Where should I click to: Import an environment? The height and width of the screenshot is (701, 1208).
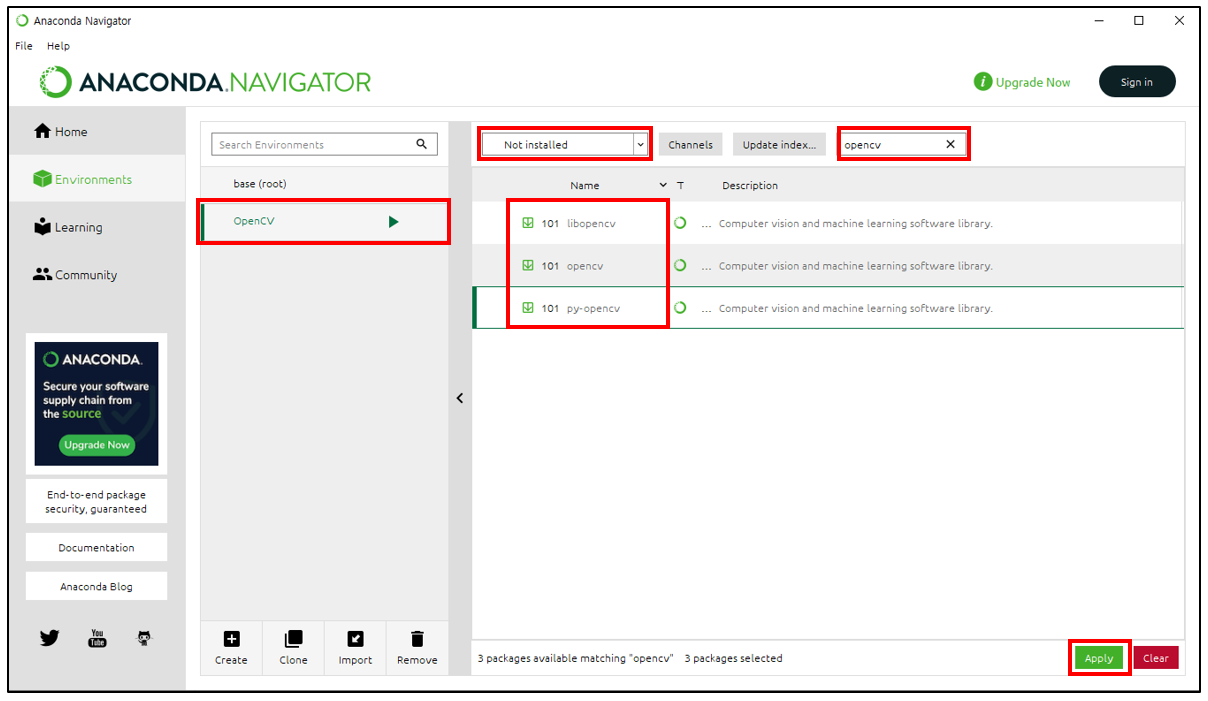tap(355, 647)
